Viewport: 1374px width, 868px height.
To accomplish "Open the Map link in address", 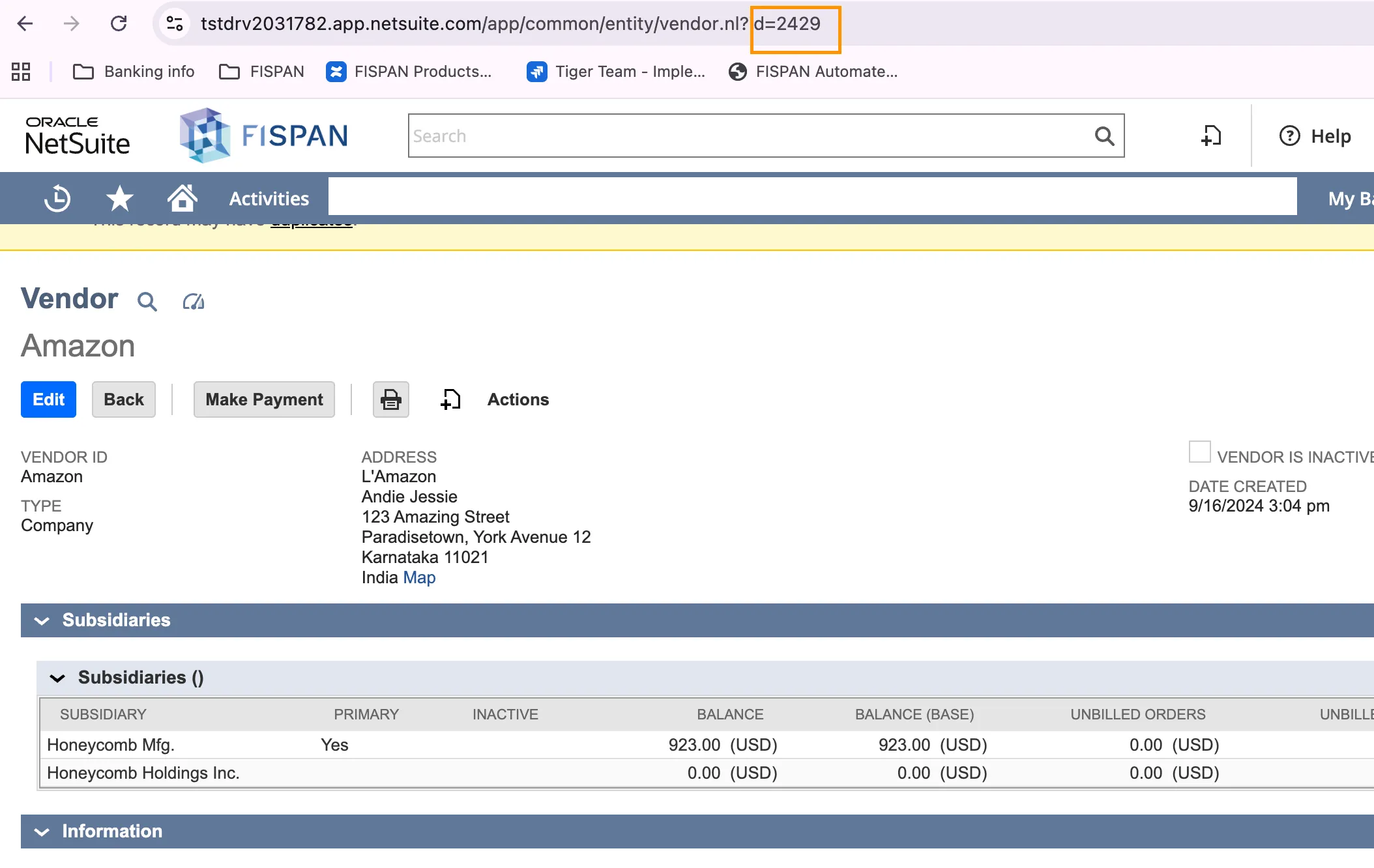I will click(x=419, y=577).
